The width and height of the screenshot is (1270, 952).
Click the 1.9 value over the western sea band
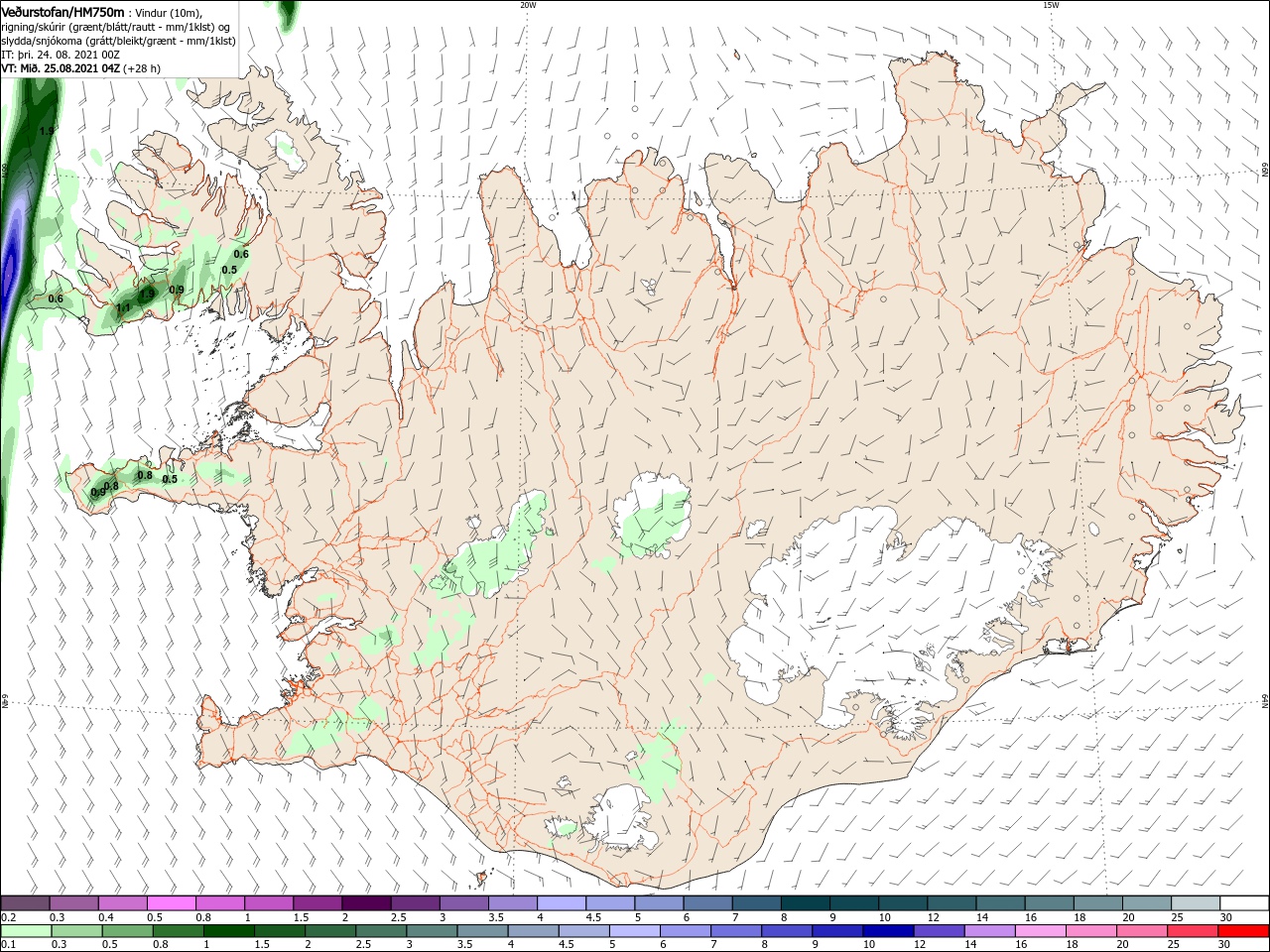click(46, 131)
